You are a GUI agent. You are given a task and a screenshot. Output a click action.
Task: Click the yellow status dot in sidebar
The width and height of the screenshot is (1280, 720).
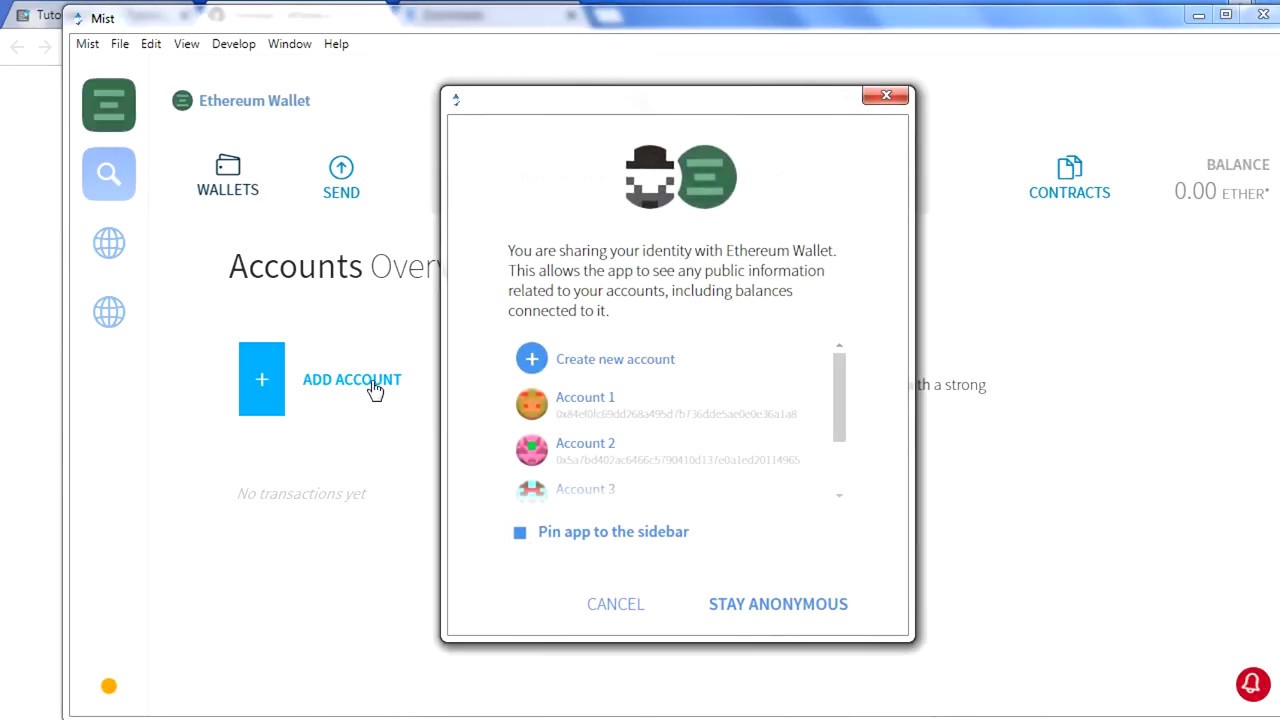109,686
